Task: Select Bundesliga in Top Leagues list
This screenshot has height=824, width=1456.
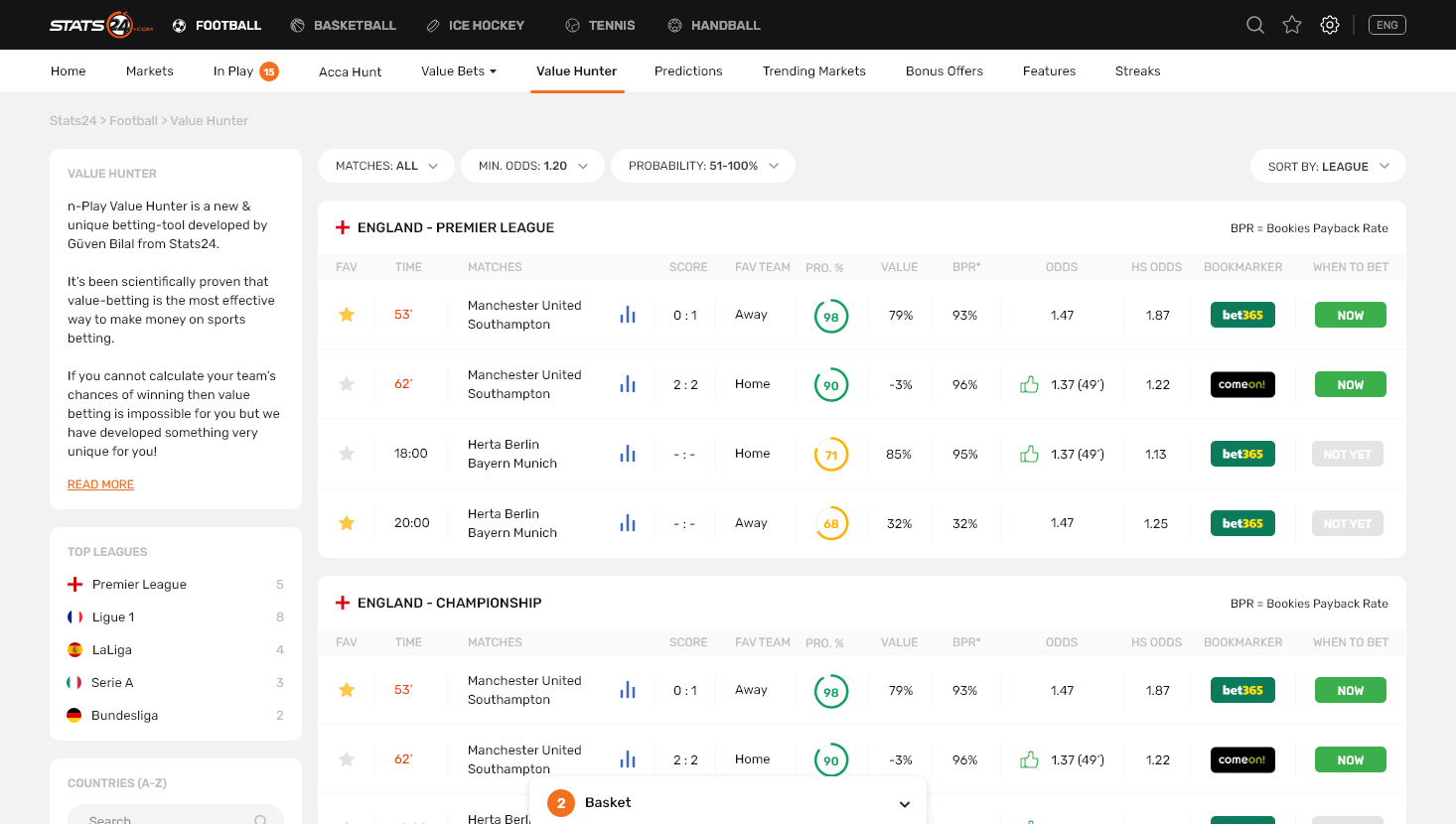Action: point(124,716)
